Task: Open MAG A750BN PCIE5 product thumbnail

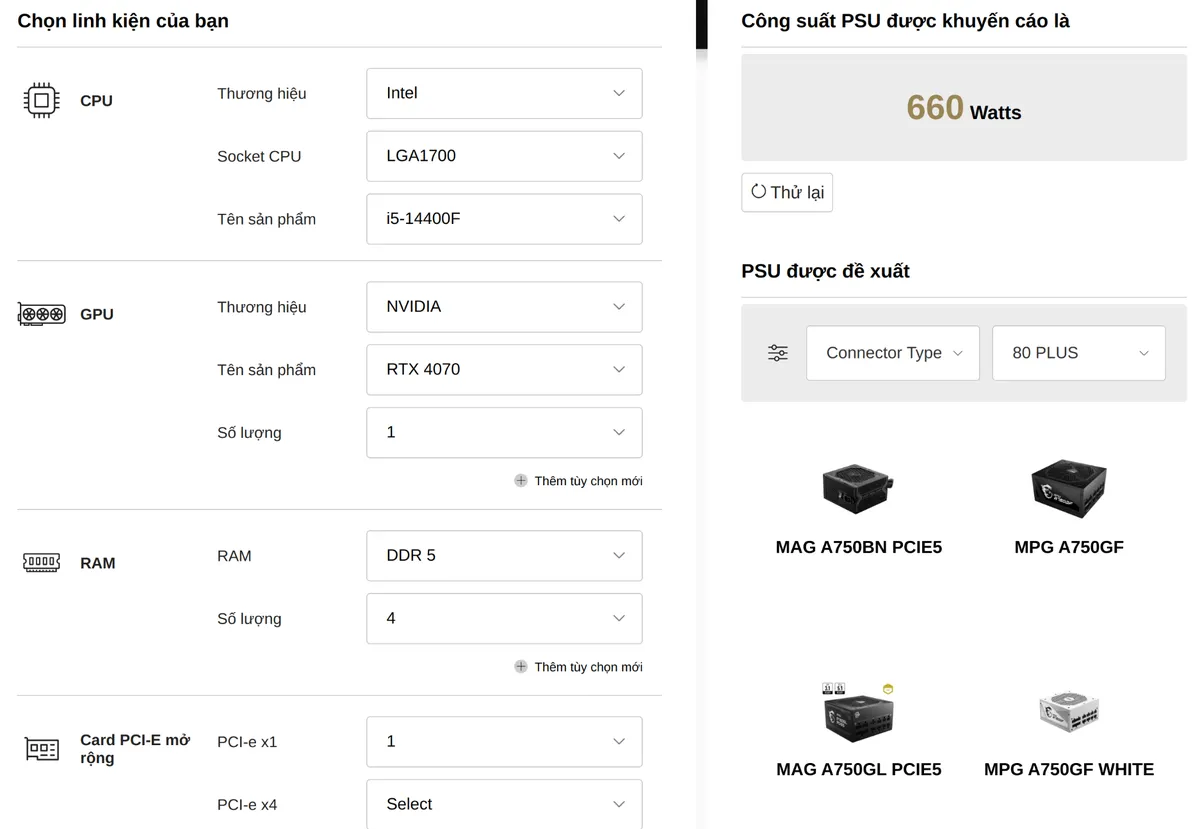Action: [858, 488]
